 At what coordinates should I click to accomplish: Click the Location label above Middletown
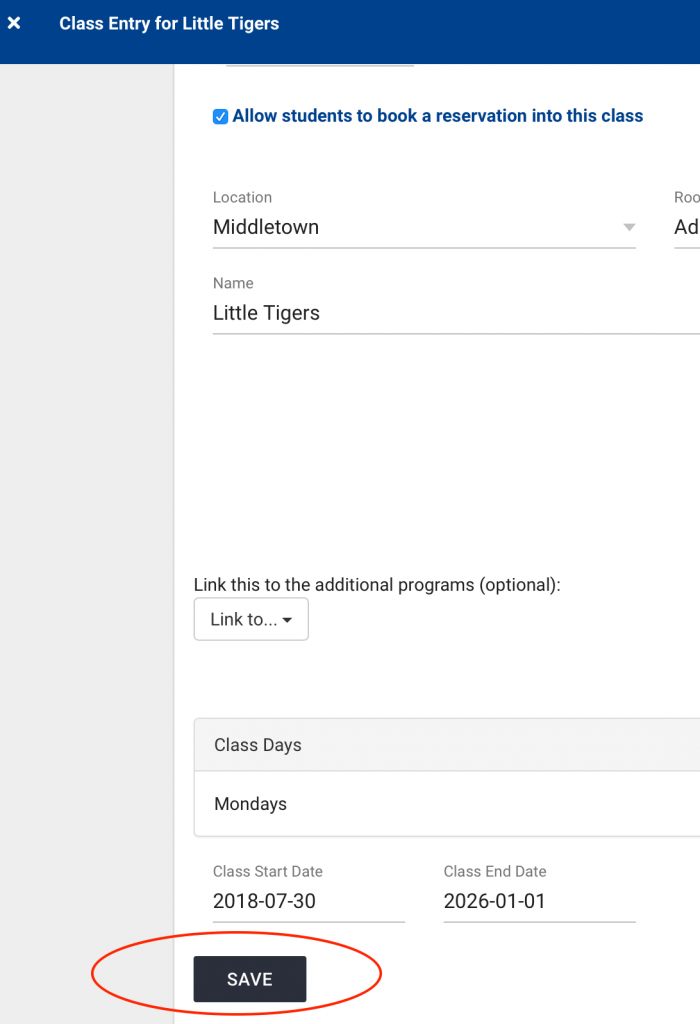coord(242,197)
